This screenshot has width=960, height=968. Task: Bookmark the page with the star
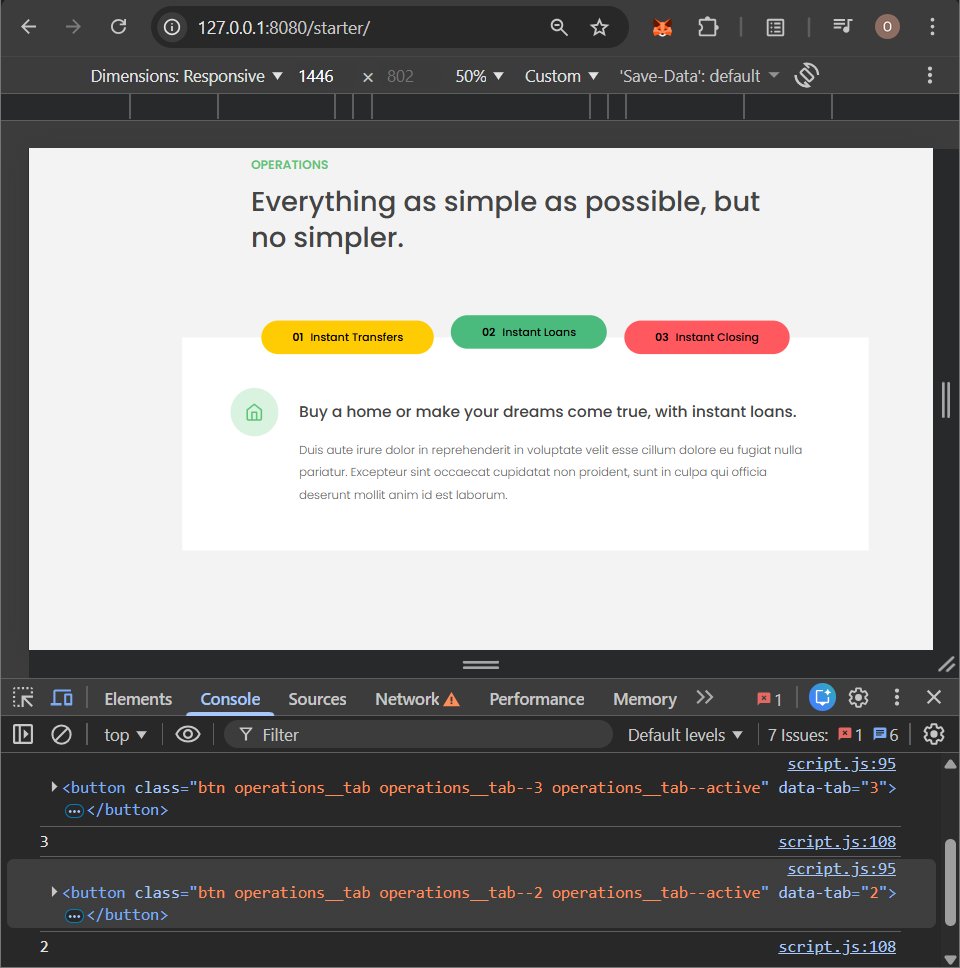[x=599, y=27]
